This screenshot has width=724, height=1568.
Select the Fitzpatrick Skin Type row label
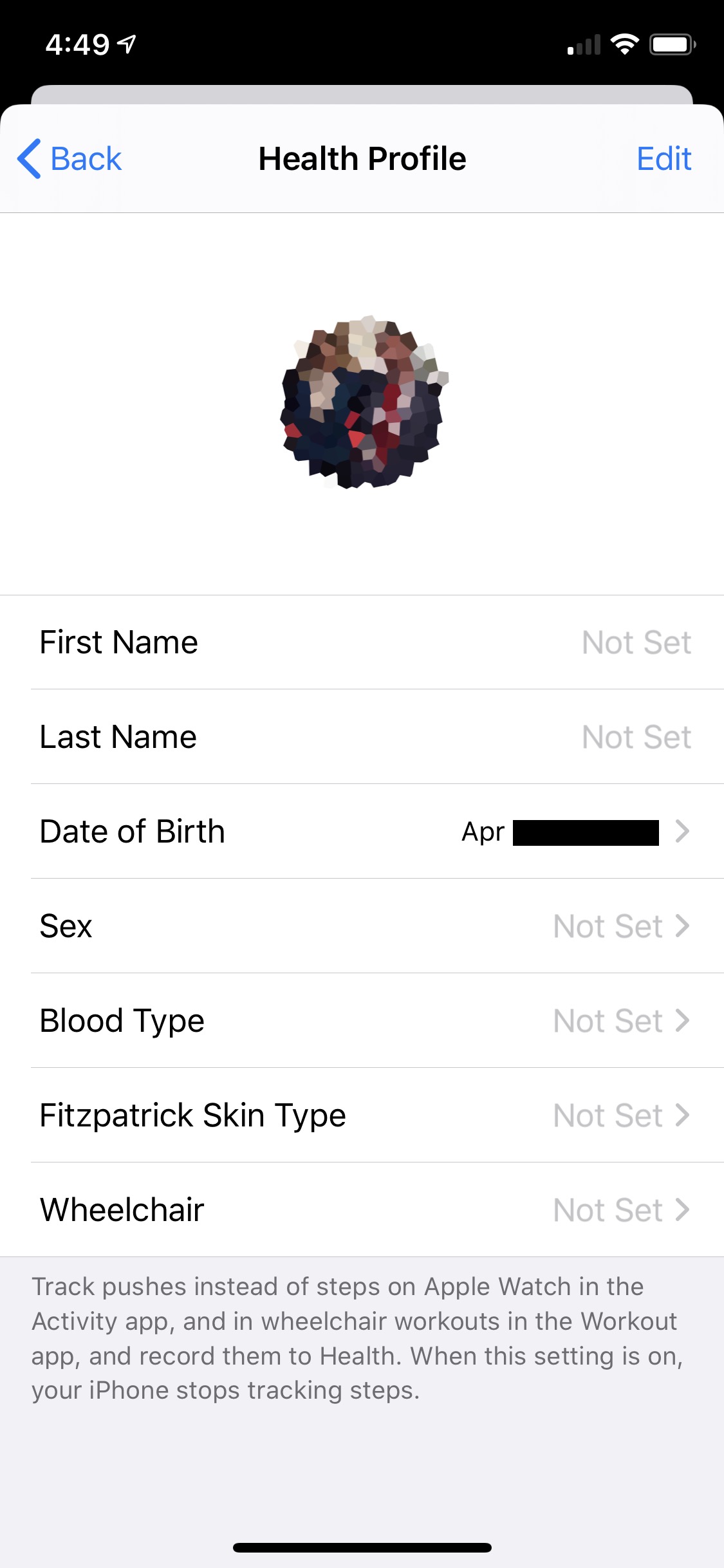tap(193, 1115)
